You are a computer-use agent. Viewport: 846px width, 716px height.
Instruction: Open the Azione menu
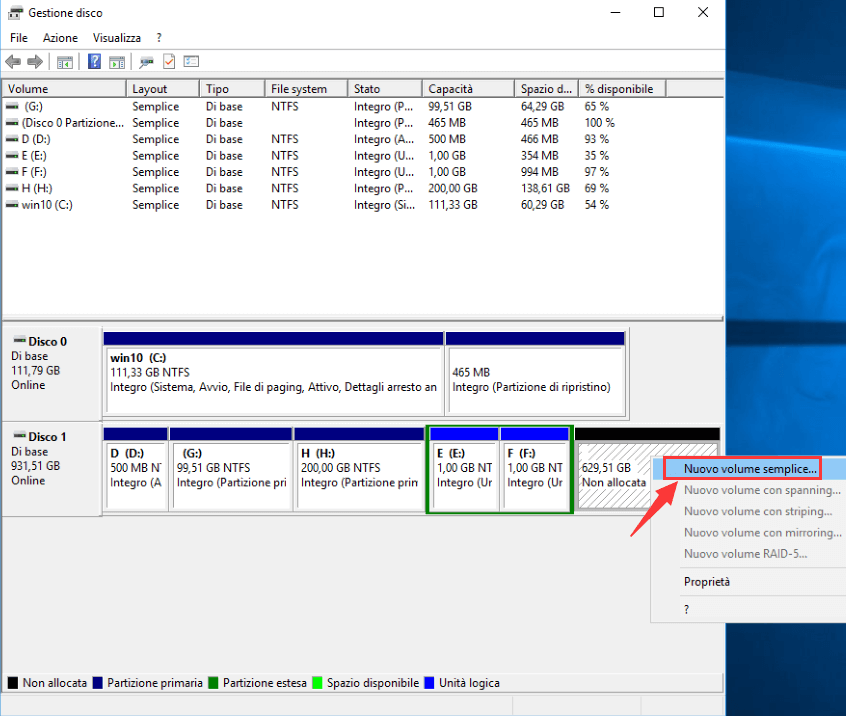pyautogui.click(x=60, y=38)
